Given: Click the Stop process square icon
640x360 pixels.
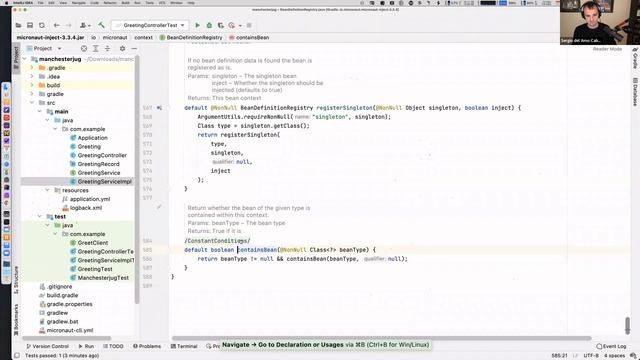Looking at the screenshot, I should (x=249, y=25).
